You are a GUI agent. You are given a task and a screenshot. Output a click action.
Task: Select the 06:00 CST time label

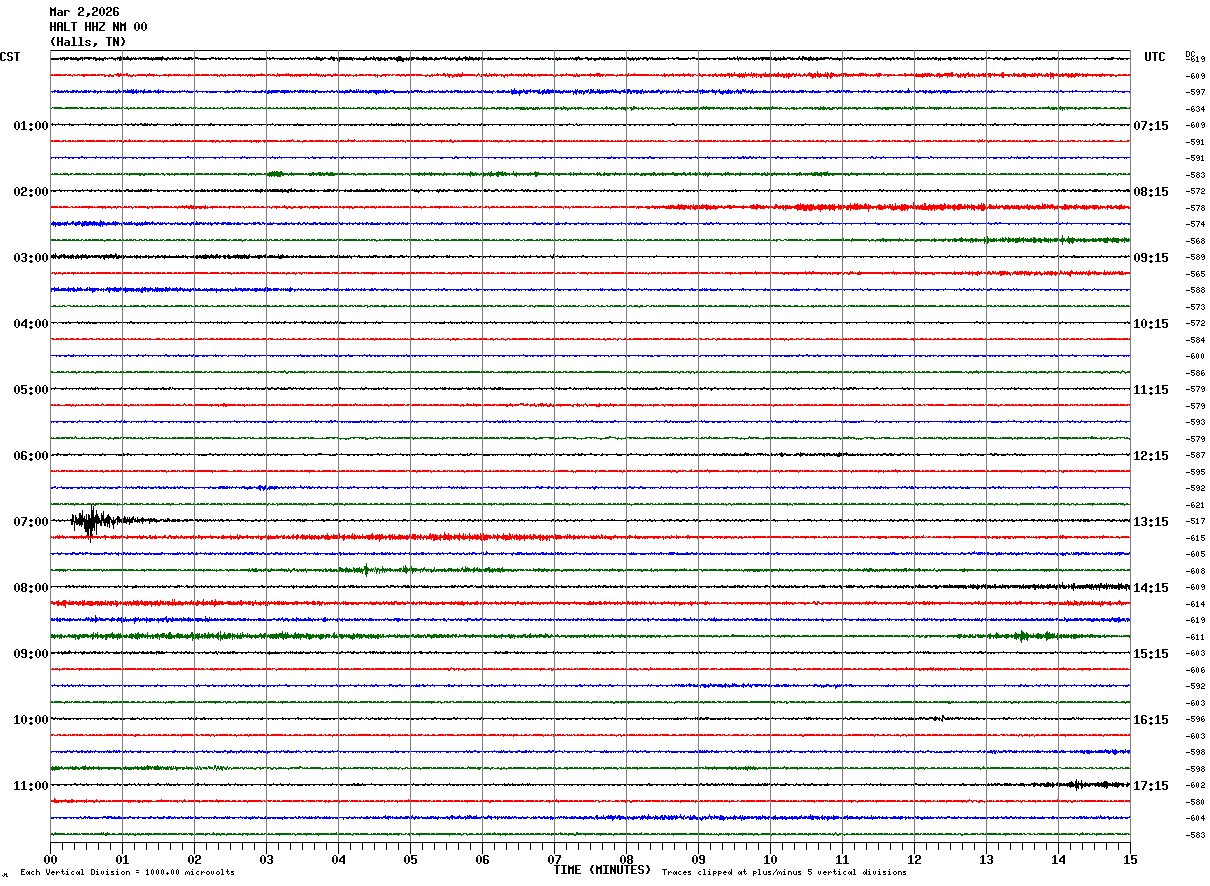click(x=31, y=456)
